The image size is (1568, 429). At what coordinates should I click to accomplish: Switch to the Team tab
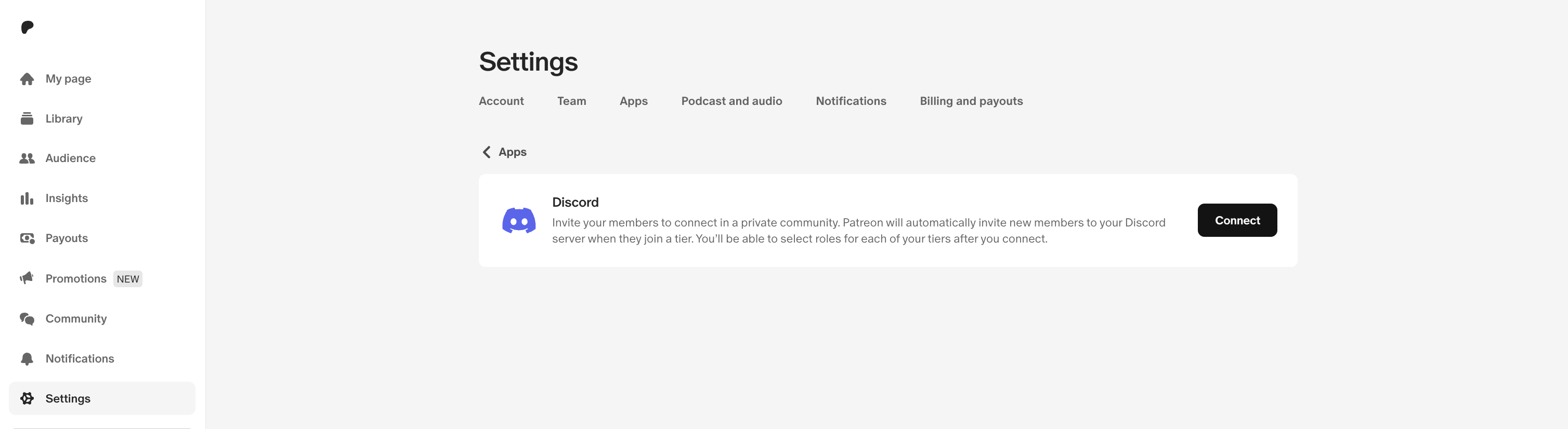[571, 101]
